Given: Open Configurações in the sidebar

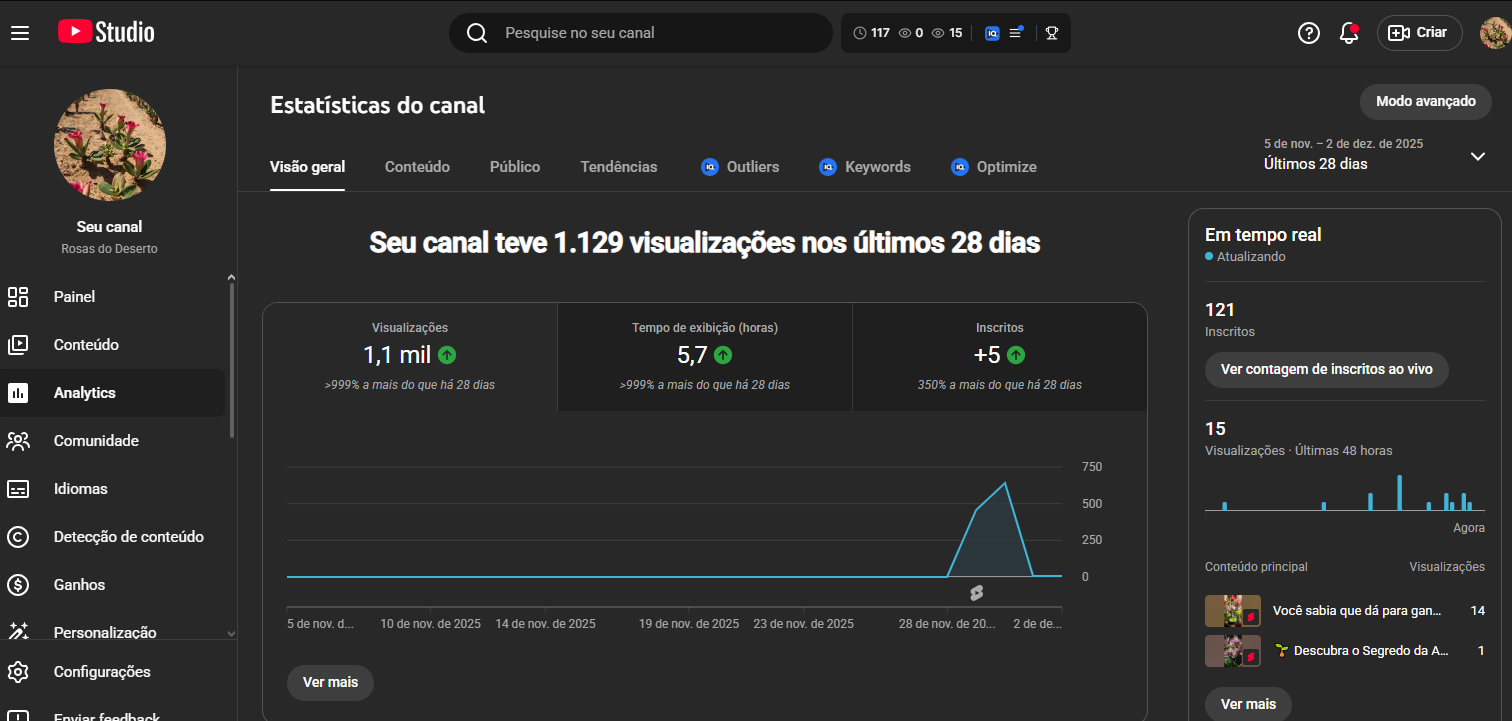Looking at the screenshot, I should 112,672.
